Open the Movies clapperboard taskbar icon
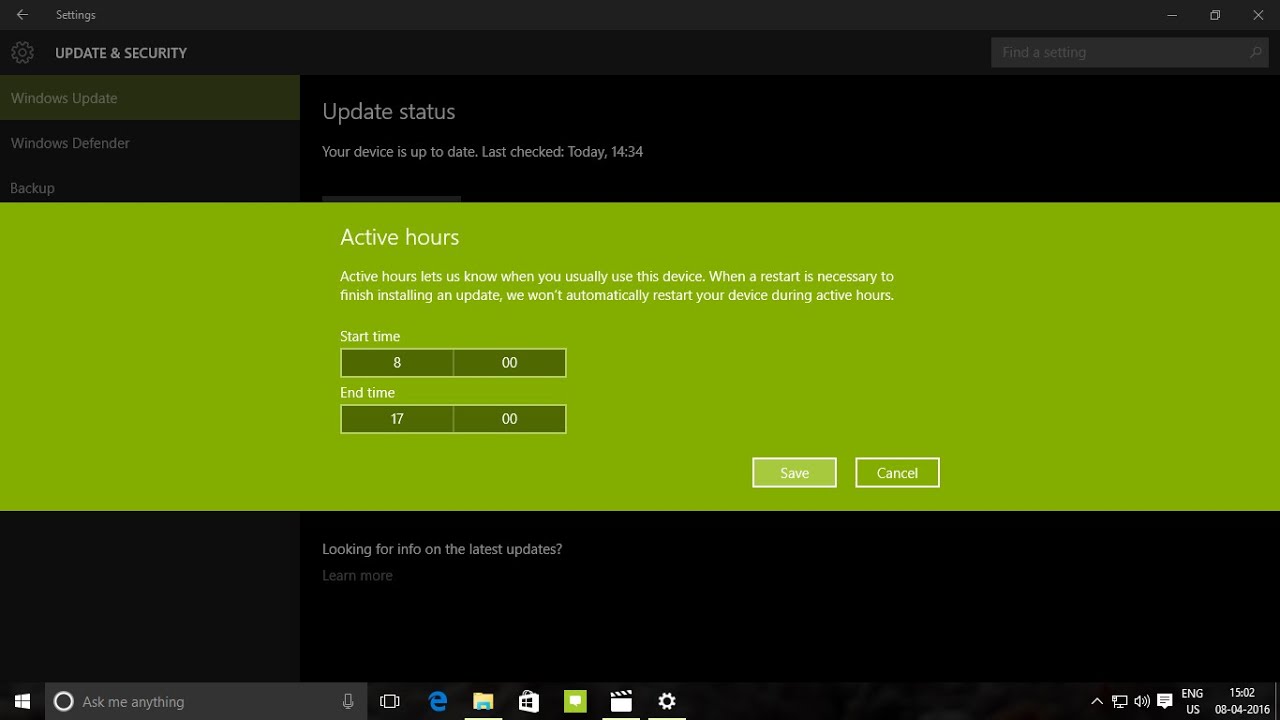 (x=621, y=701)
